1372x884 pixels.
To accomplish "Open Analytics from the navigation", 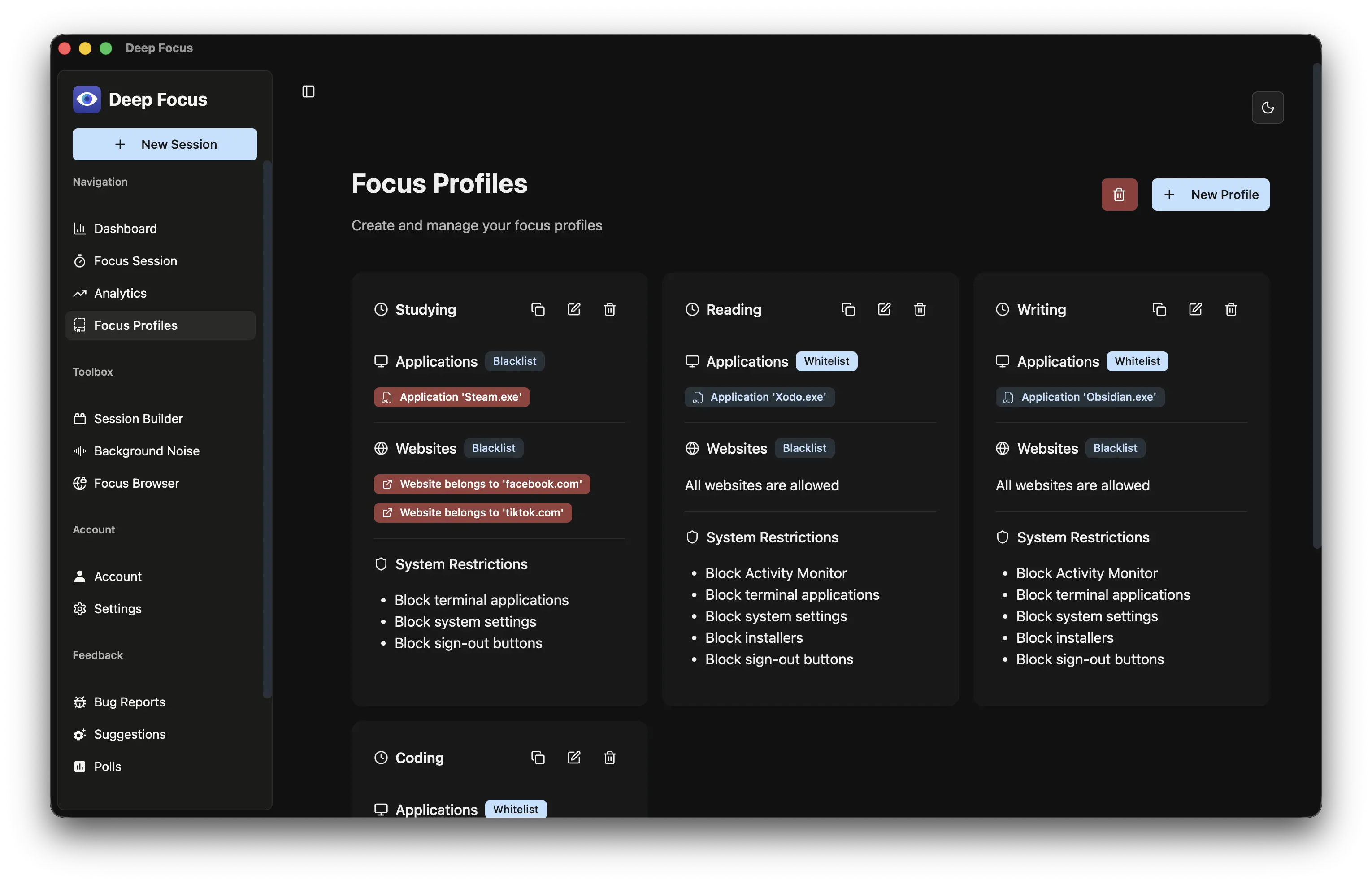I will point(160,293).
